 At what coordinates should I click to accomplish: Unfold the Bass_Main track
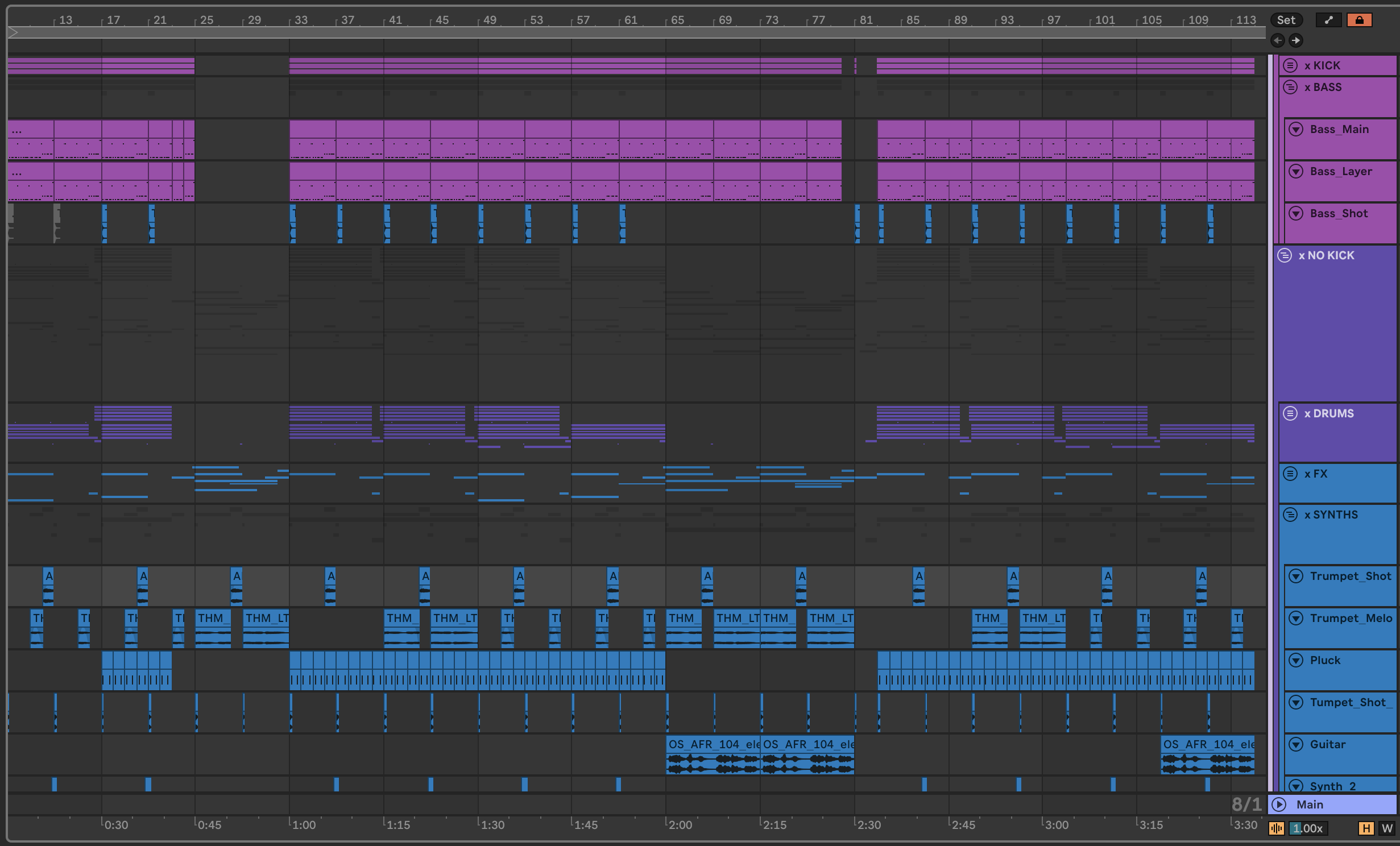(x=1296, y=129)
